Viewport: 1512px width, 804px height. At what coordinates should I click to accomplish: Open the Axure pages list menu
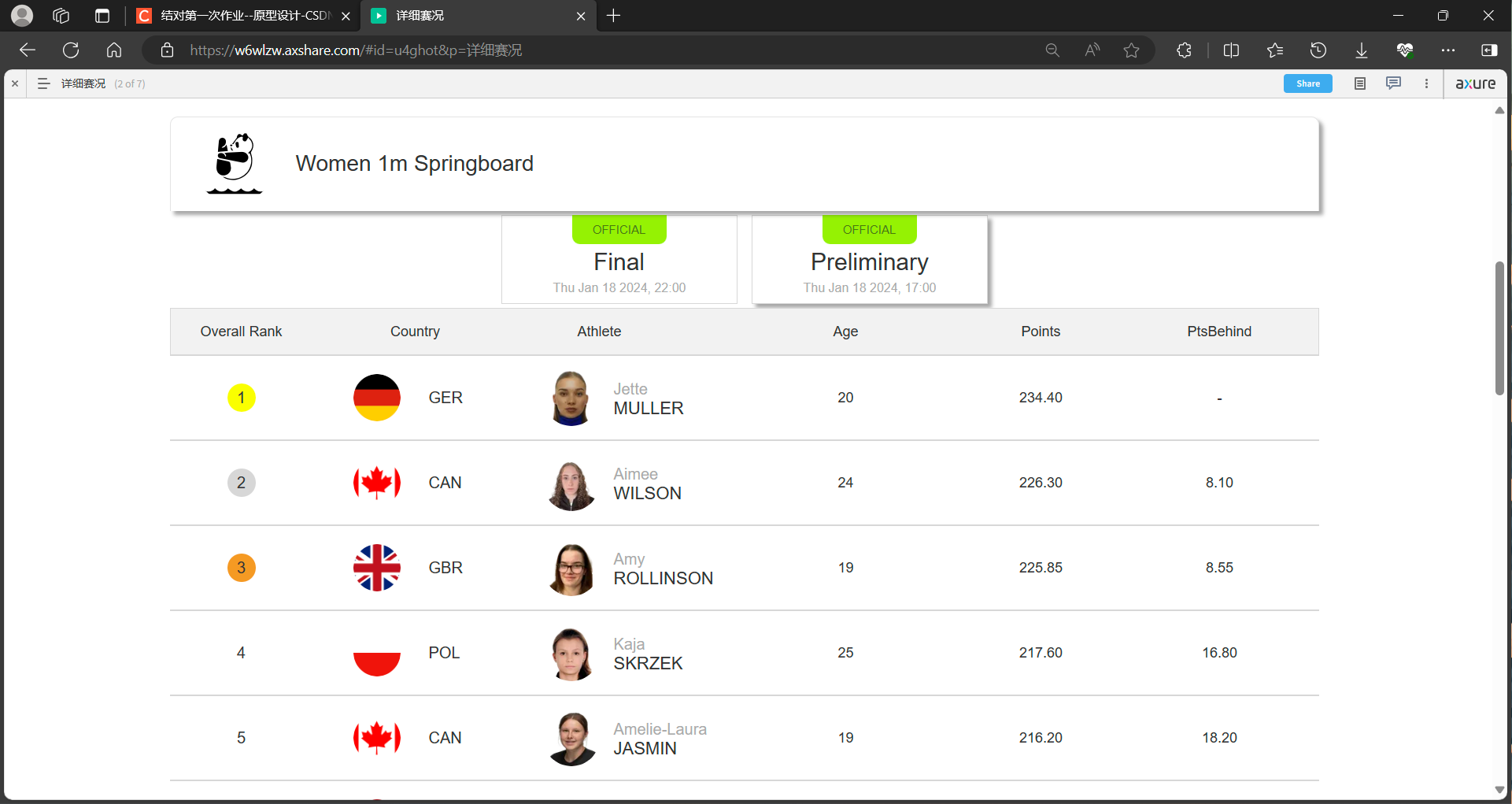click(x=44, y=83)
